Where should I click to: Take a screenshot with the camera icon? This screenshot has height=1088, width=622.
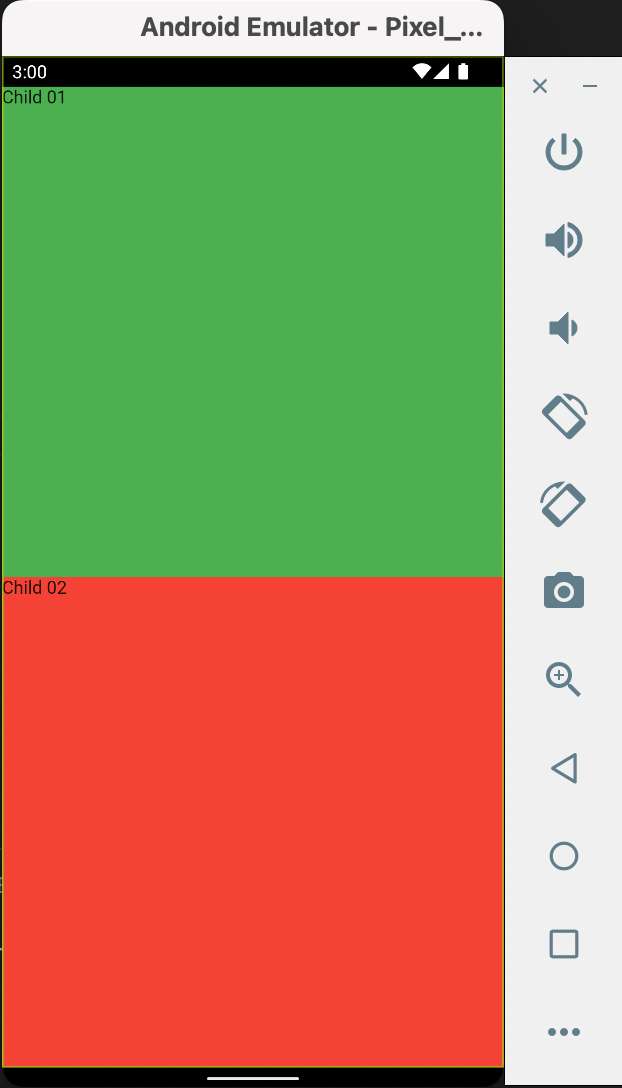[564, 591]
